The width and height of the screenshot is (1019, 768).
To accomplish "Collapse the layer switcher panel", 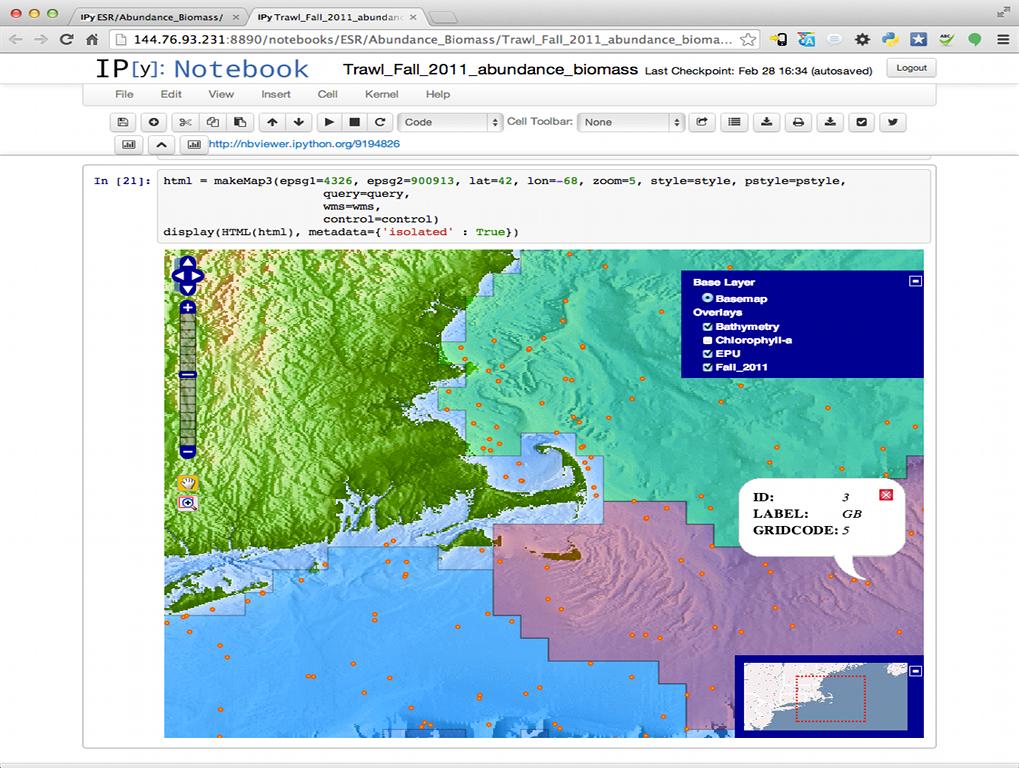I will point(915,281).
